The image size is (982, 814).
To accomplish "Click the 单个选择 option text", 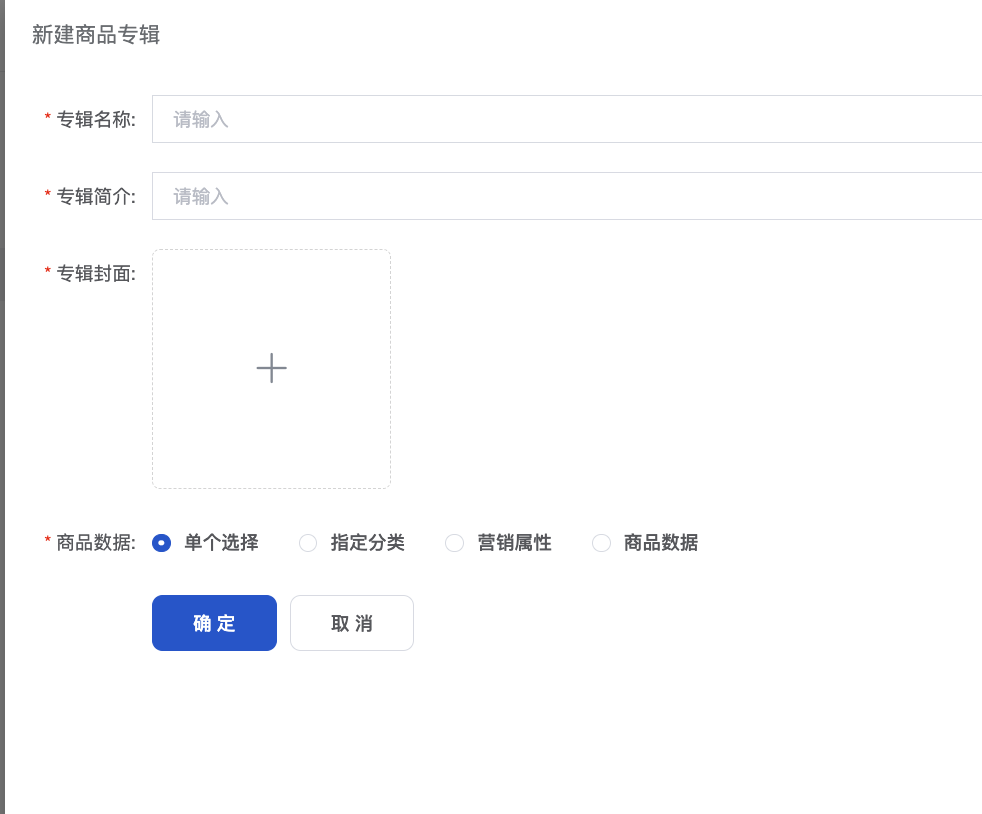I will coord(221,543).
